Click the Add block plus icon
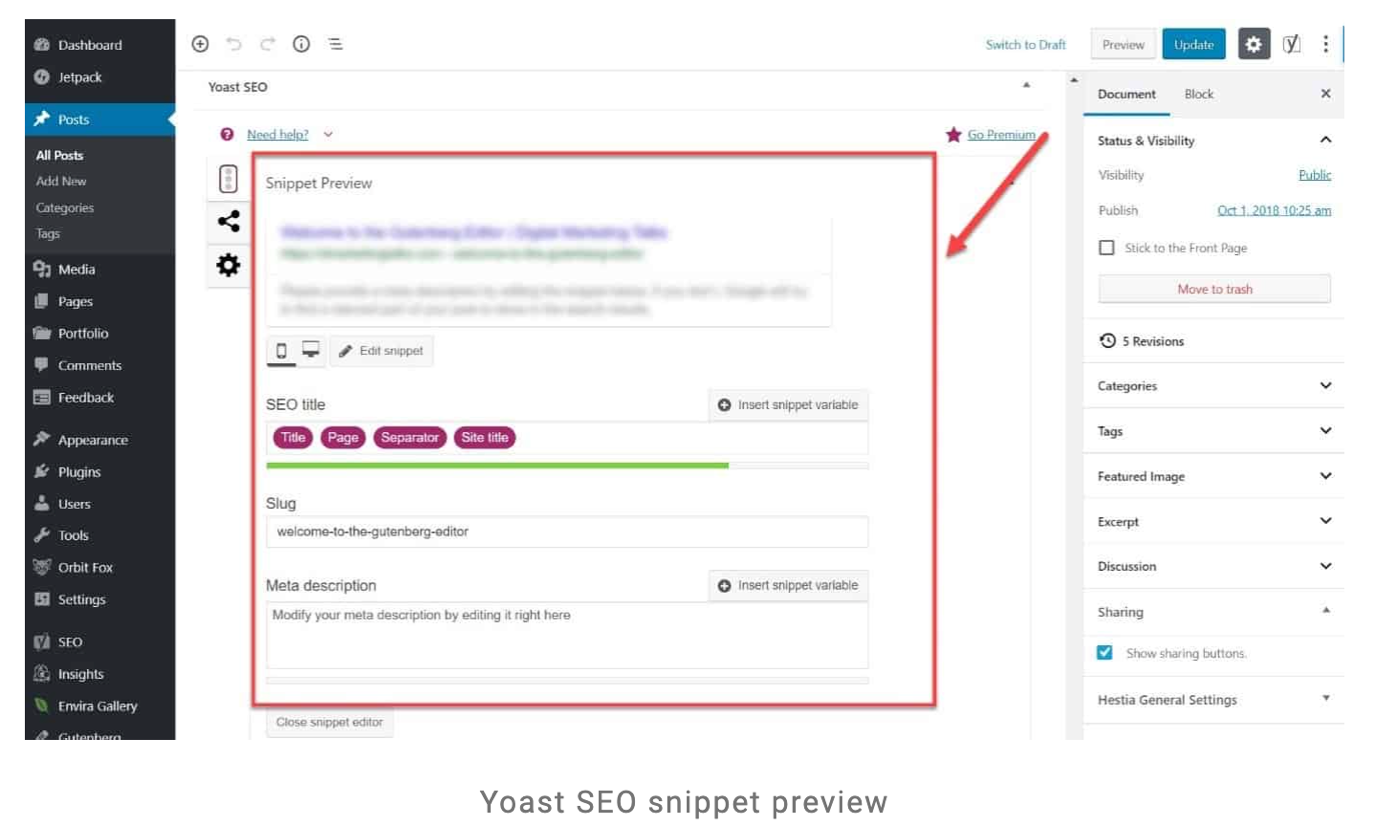The image size is (1377, 826). point(200,44)
